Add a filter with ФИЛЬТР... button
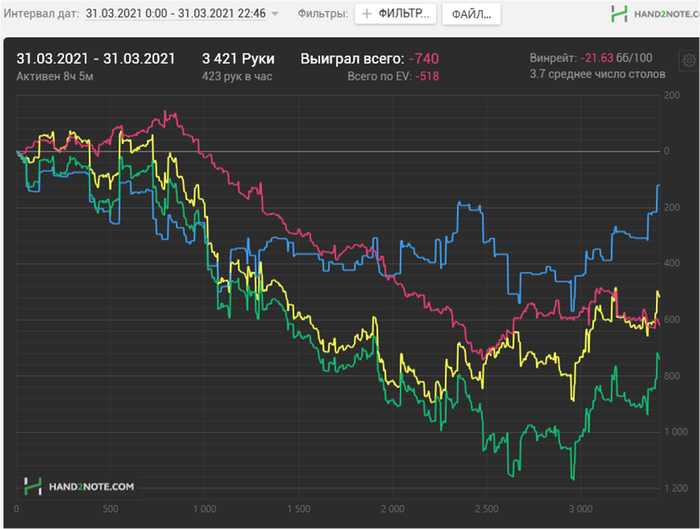This screenshot has width=700, height=529. click(397, 15)
